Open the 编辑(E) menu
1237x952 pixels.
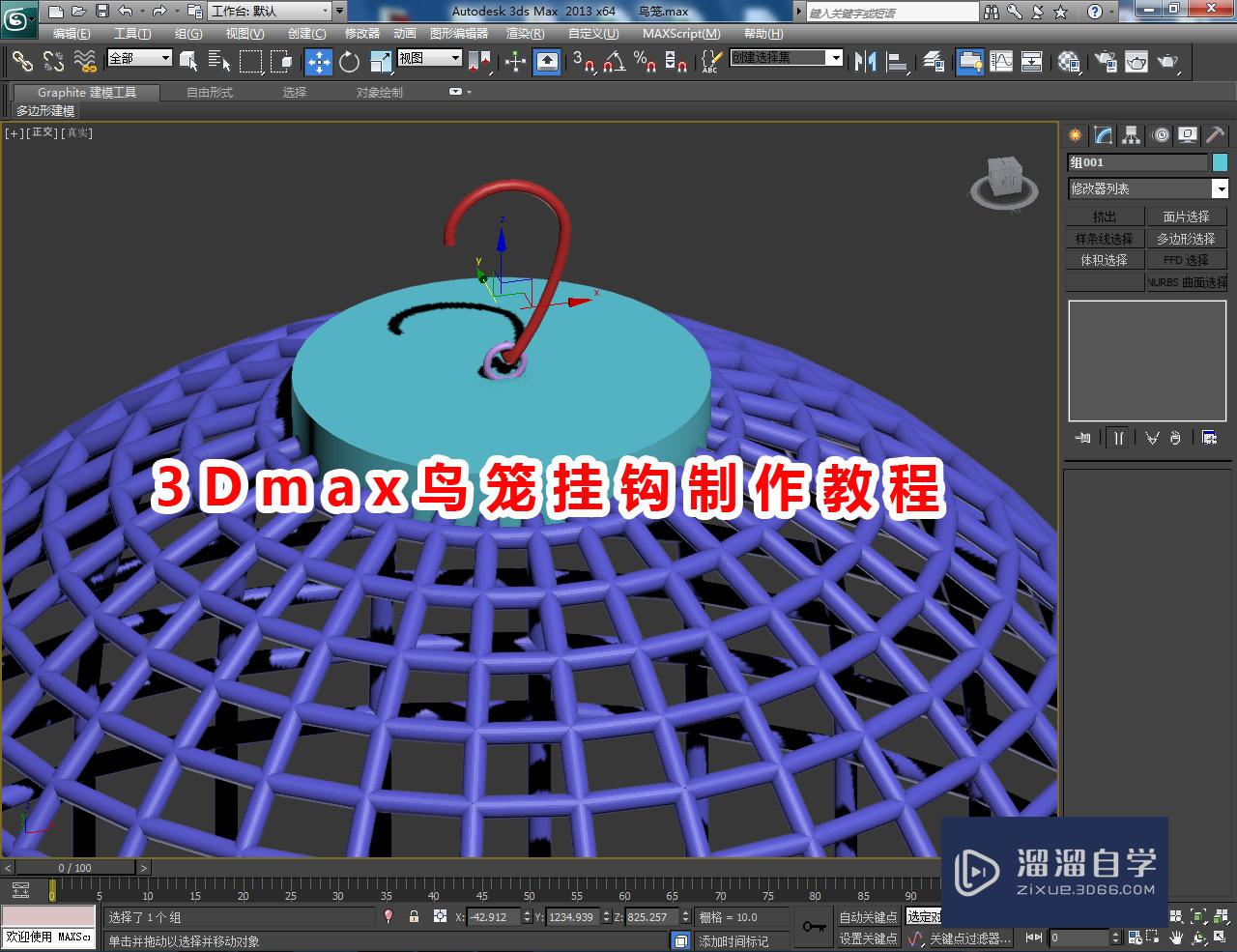72,33
